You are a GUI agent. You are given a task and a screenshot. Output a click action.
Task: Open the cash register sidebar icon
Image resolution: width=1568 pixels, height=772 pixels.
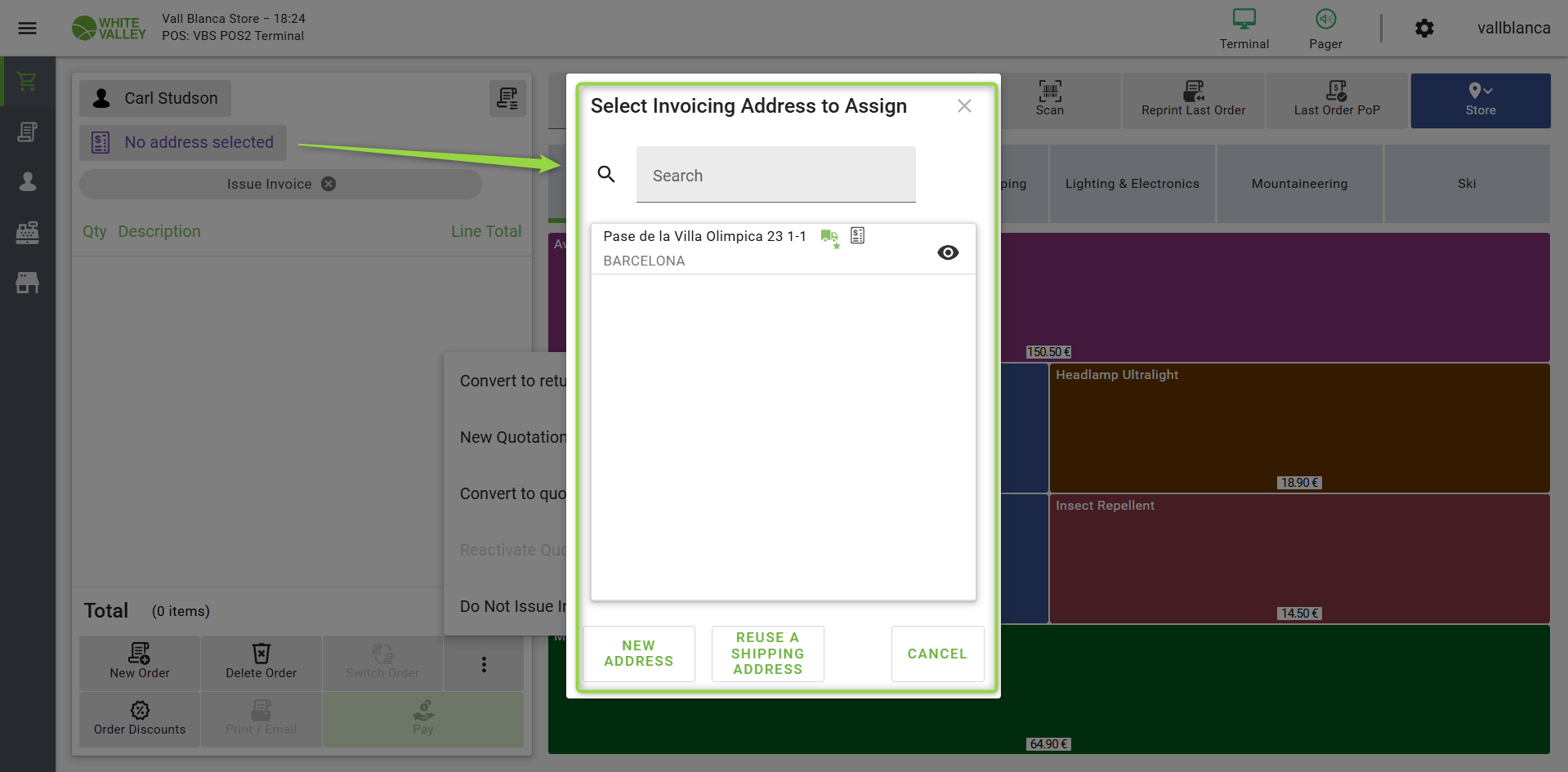click(27, 233)
